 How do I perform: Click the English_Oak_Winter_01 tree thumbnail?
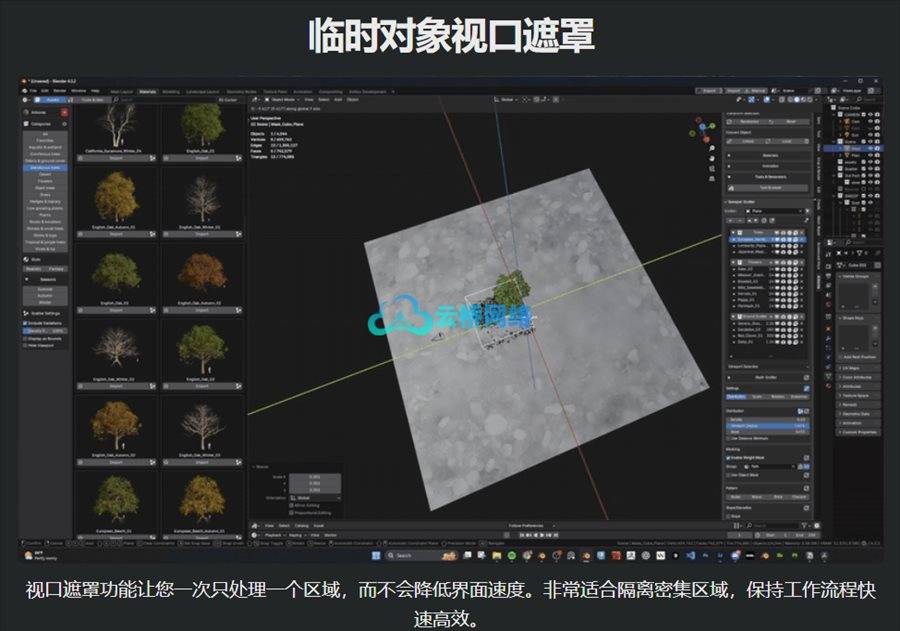click(204, 199)
